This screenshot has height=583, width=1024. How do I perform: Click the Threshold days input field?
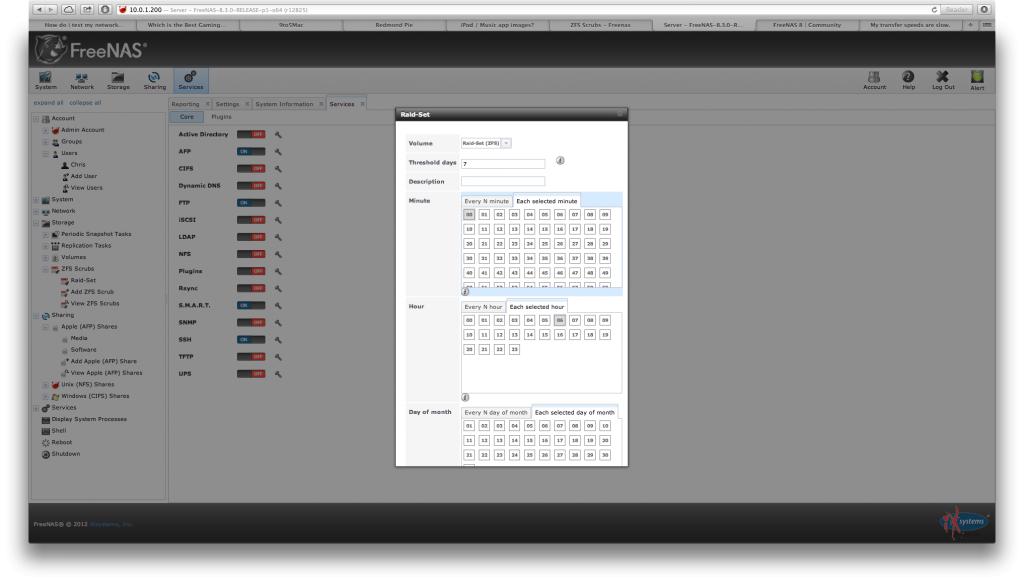[x=503, y=163]
